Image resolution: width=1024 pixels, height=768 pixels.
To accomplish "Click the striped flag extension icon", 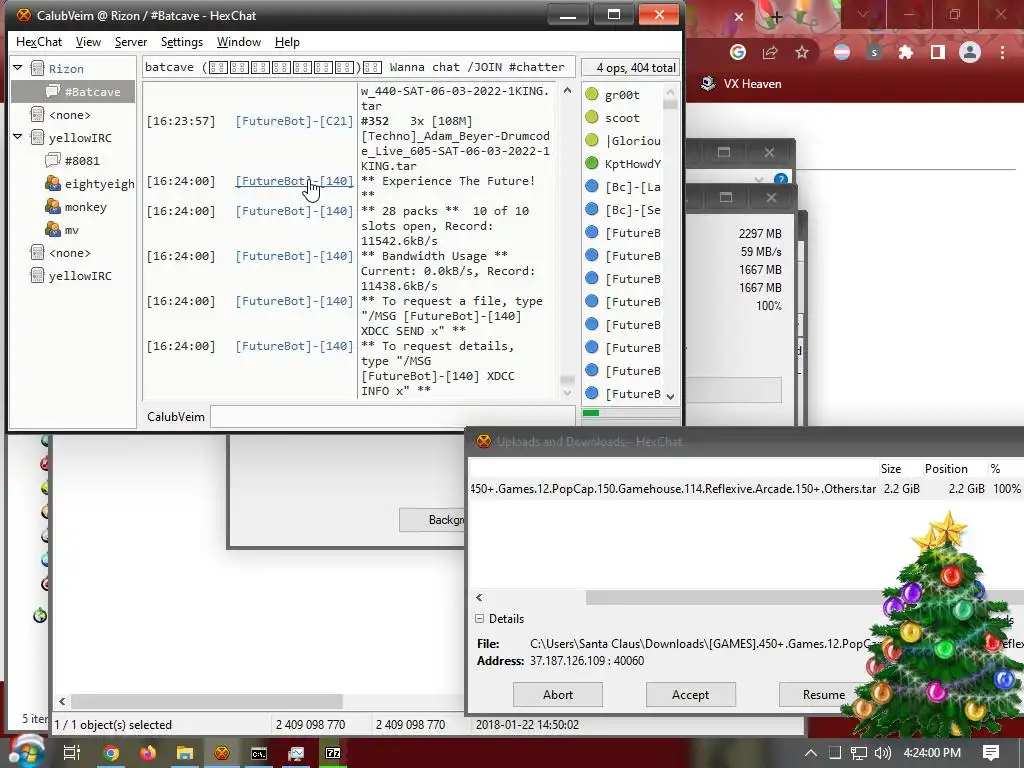I will pyautogui.click(x=842, y=52).
